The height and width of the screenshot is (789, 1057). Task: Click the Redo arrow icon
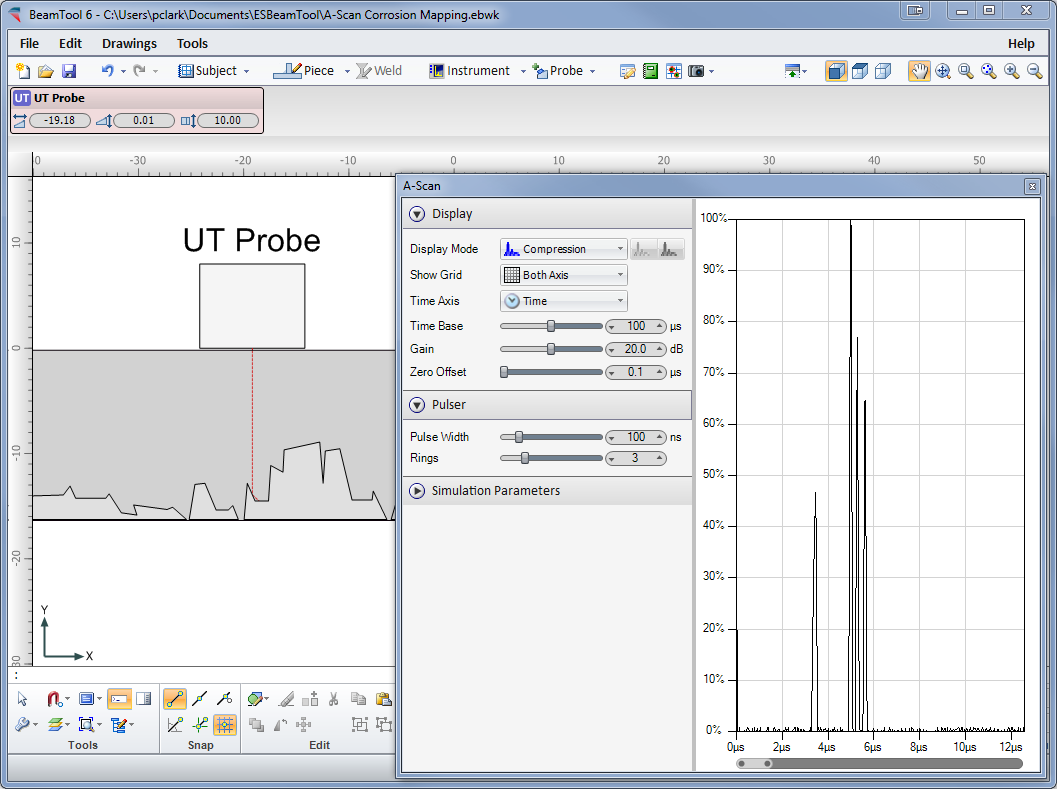(140, 71)
